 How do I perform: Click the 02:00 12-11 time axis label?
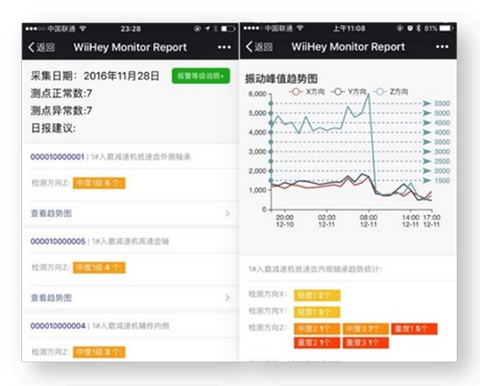tap(326, 221)
